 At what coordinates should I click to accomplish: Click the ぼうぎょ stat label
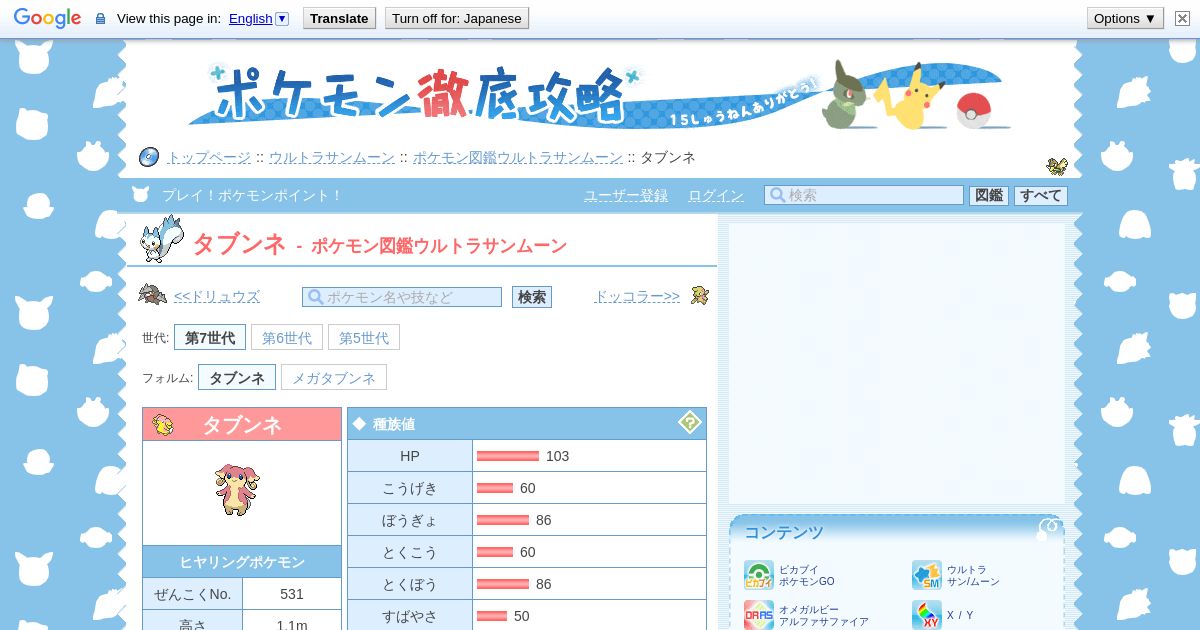pos(410,520)
